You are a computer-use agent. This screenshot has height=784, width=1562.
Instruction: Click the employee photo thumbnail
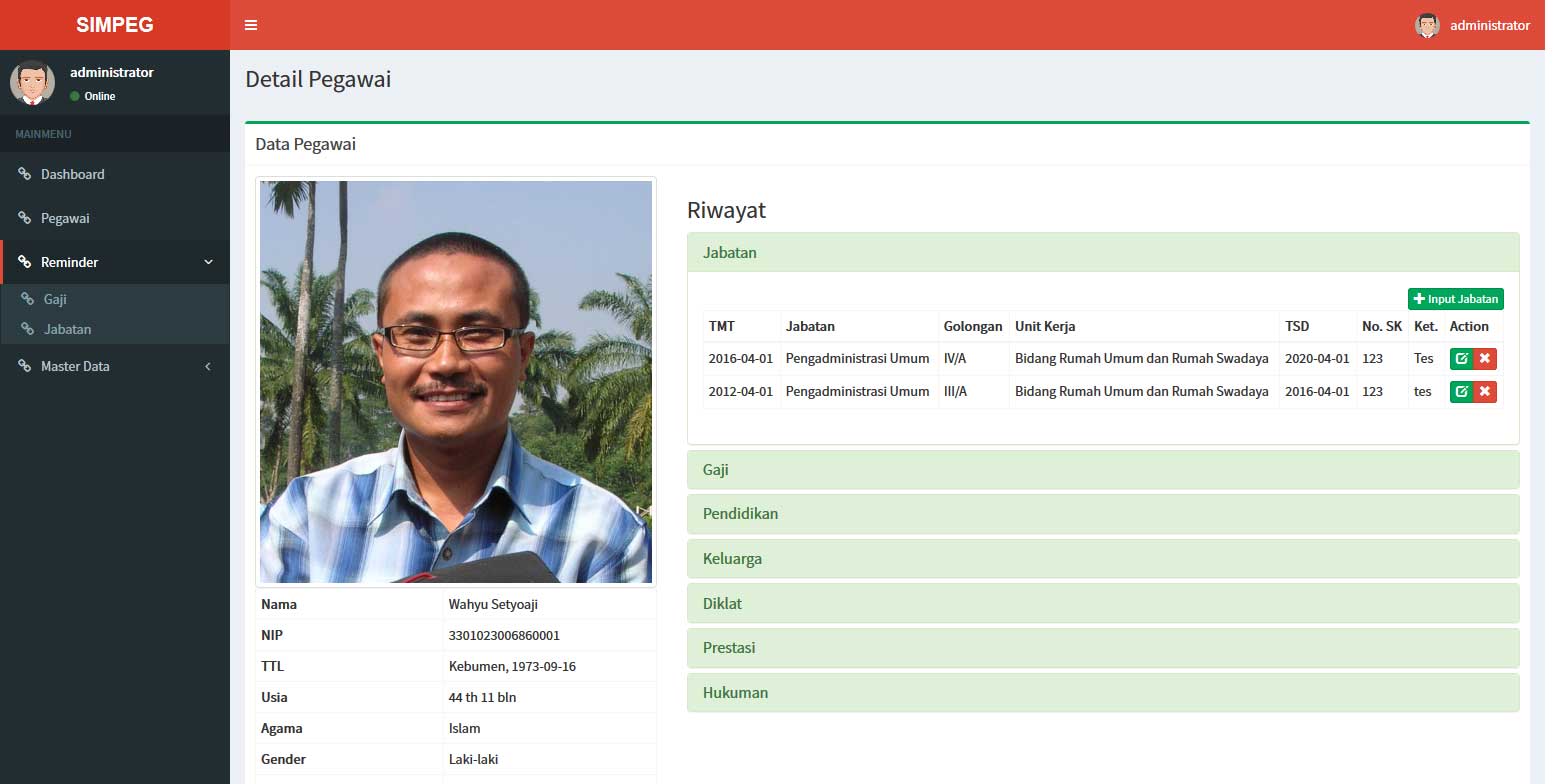[x=456, y=381]
